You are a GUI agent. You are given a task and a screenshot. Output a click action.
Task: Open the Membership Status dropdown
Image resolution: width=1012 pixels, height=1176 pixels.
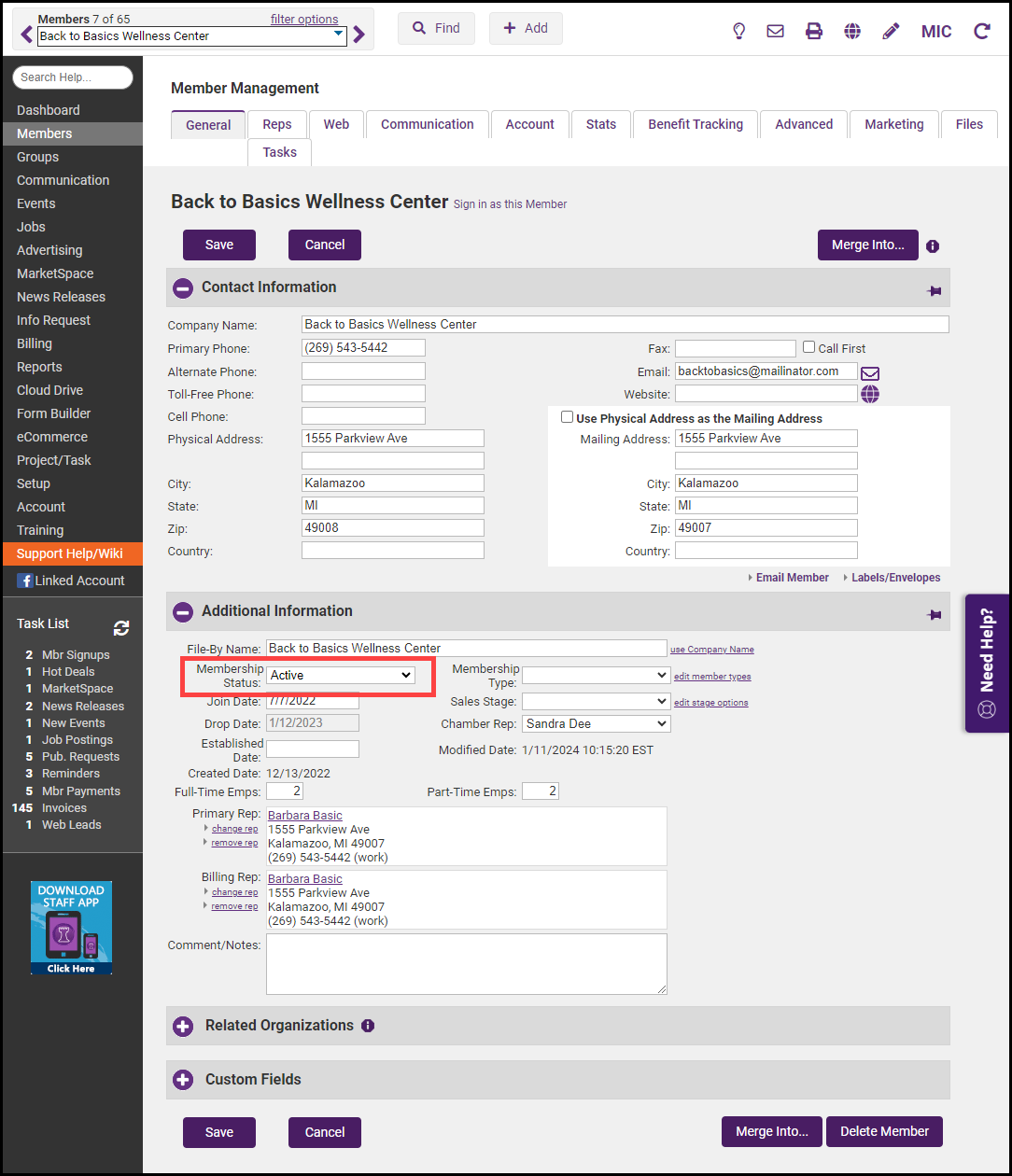(341, 675)
